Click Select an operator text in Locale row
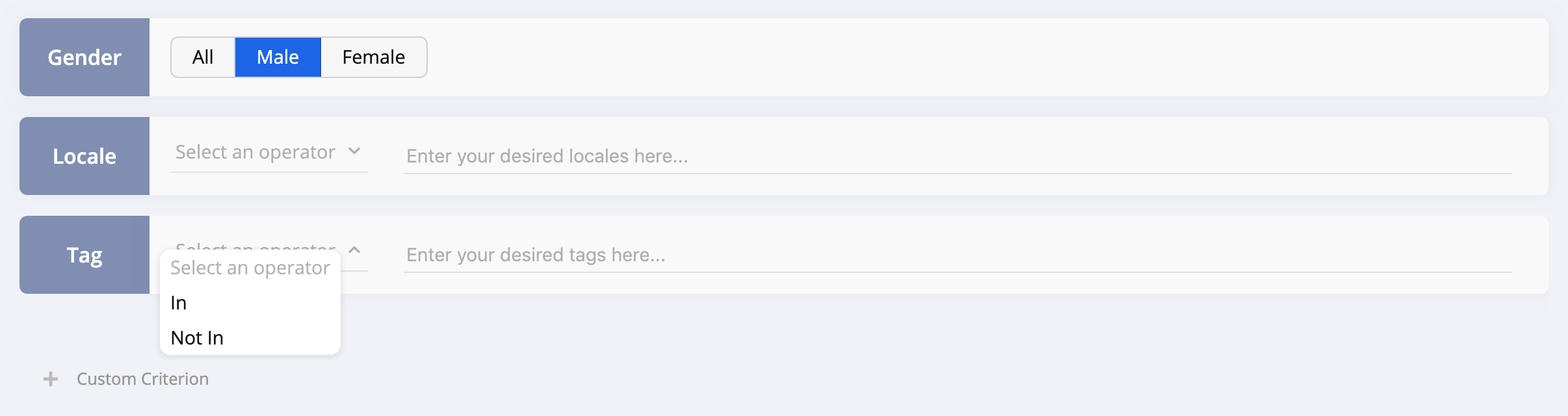1568x416 pixels. [255, 152]
